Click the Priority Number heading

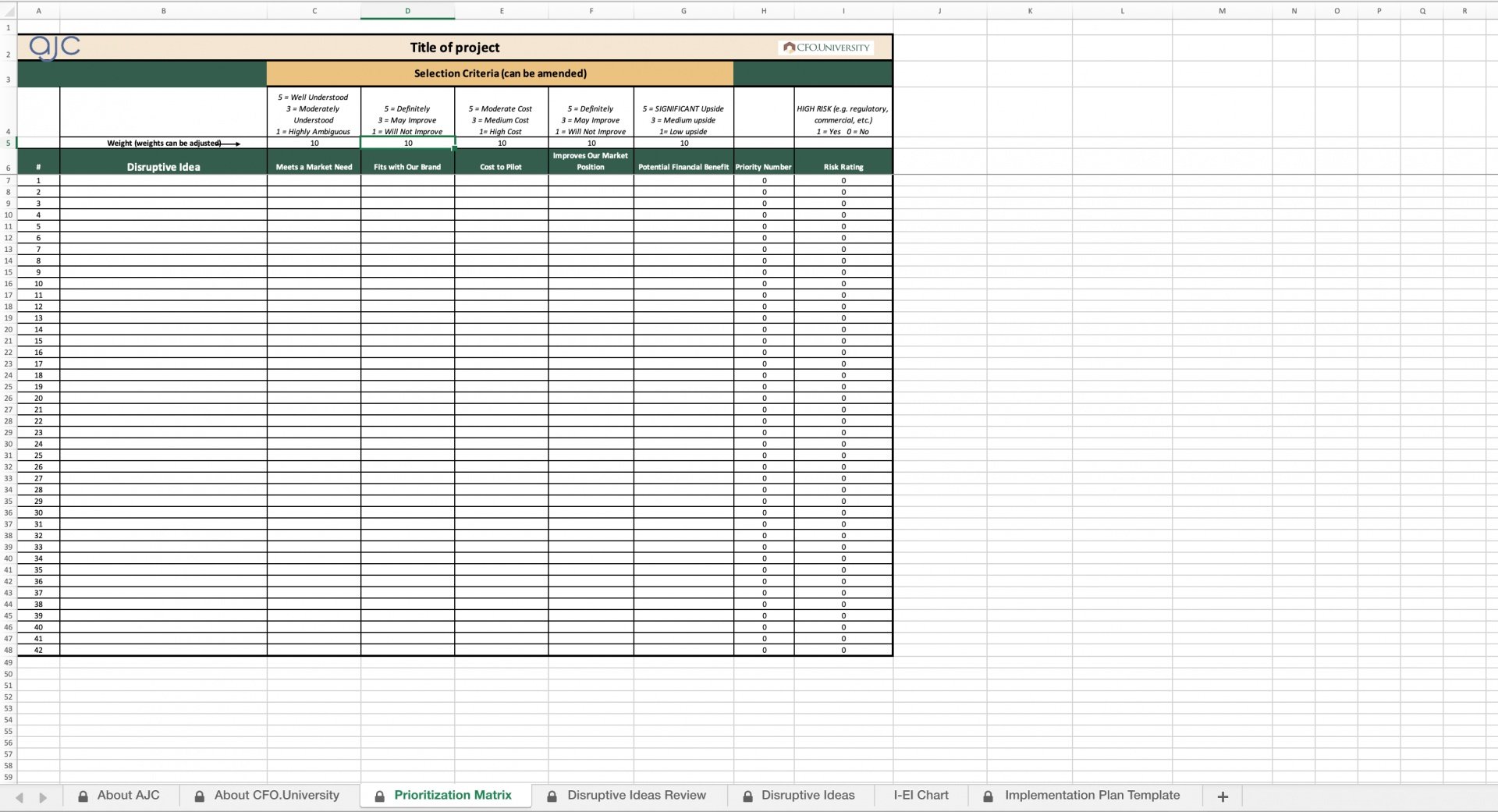764,161
